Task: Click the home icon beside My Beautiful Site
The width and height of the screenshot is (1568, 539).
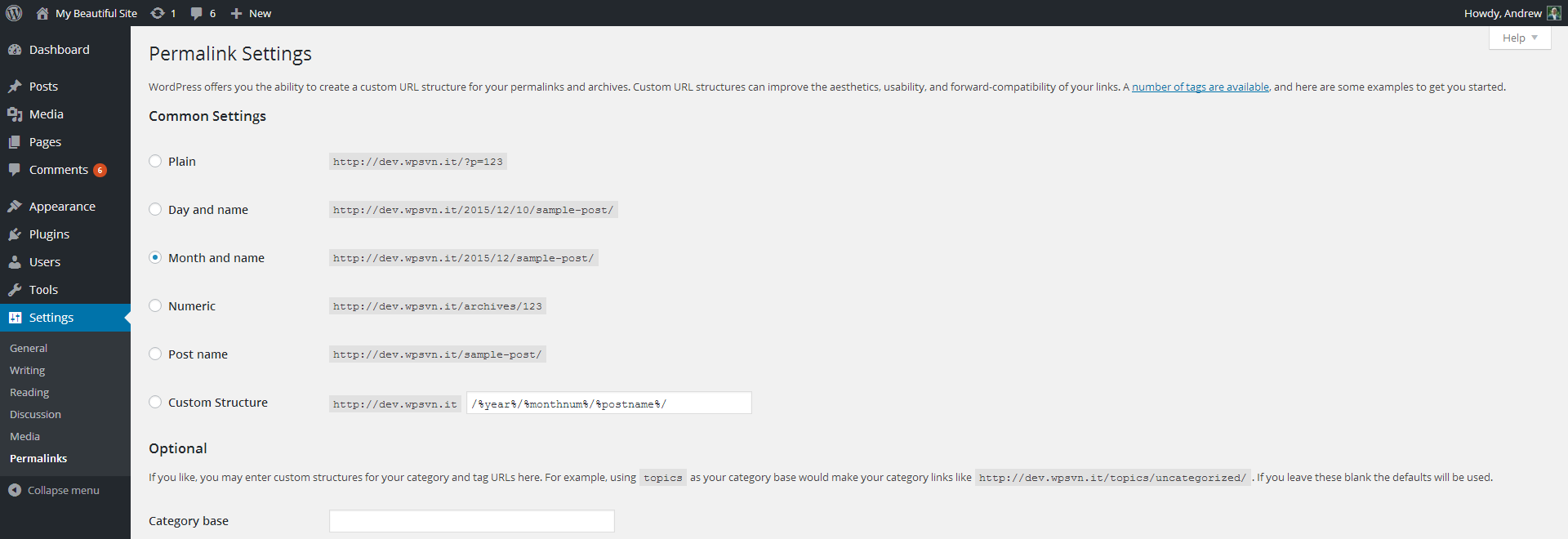Action: click(x=42, y=13)
